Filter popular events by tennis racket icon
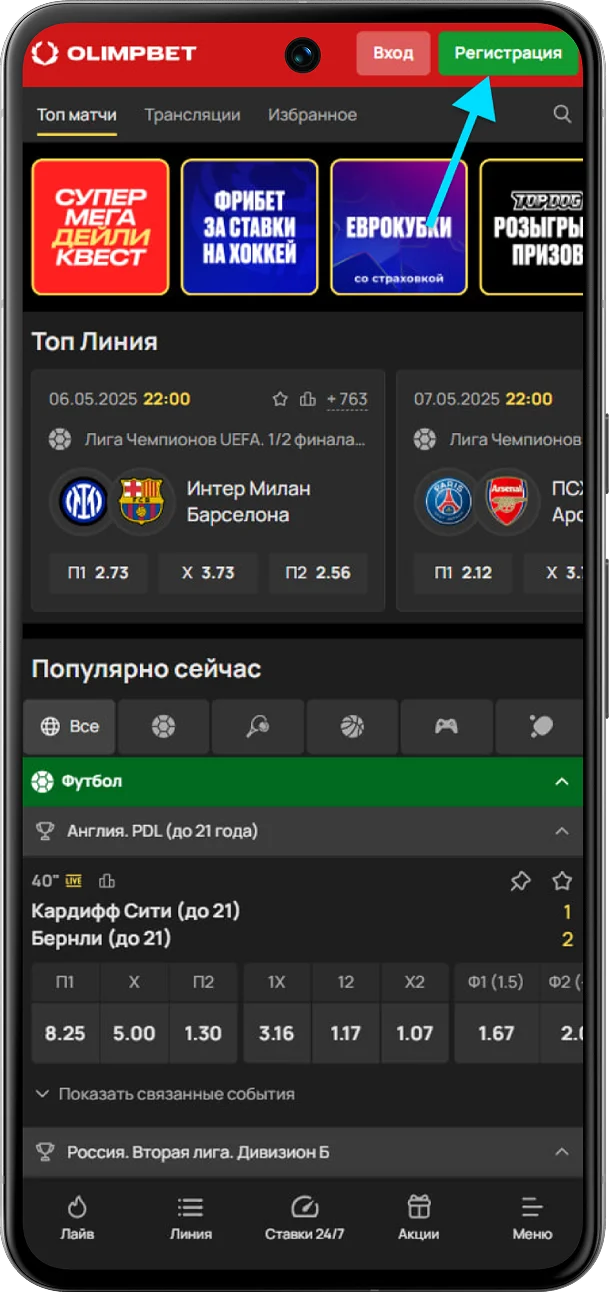This screenshot has height=1292, width=611. click(258, 727)
